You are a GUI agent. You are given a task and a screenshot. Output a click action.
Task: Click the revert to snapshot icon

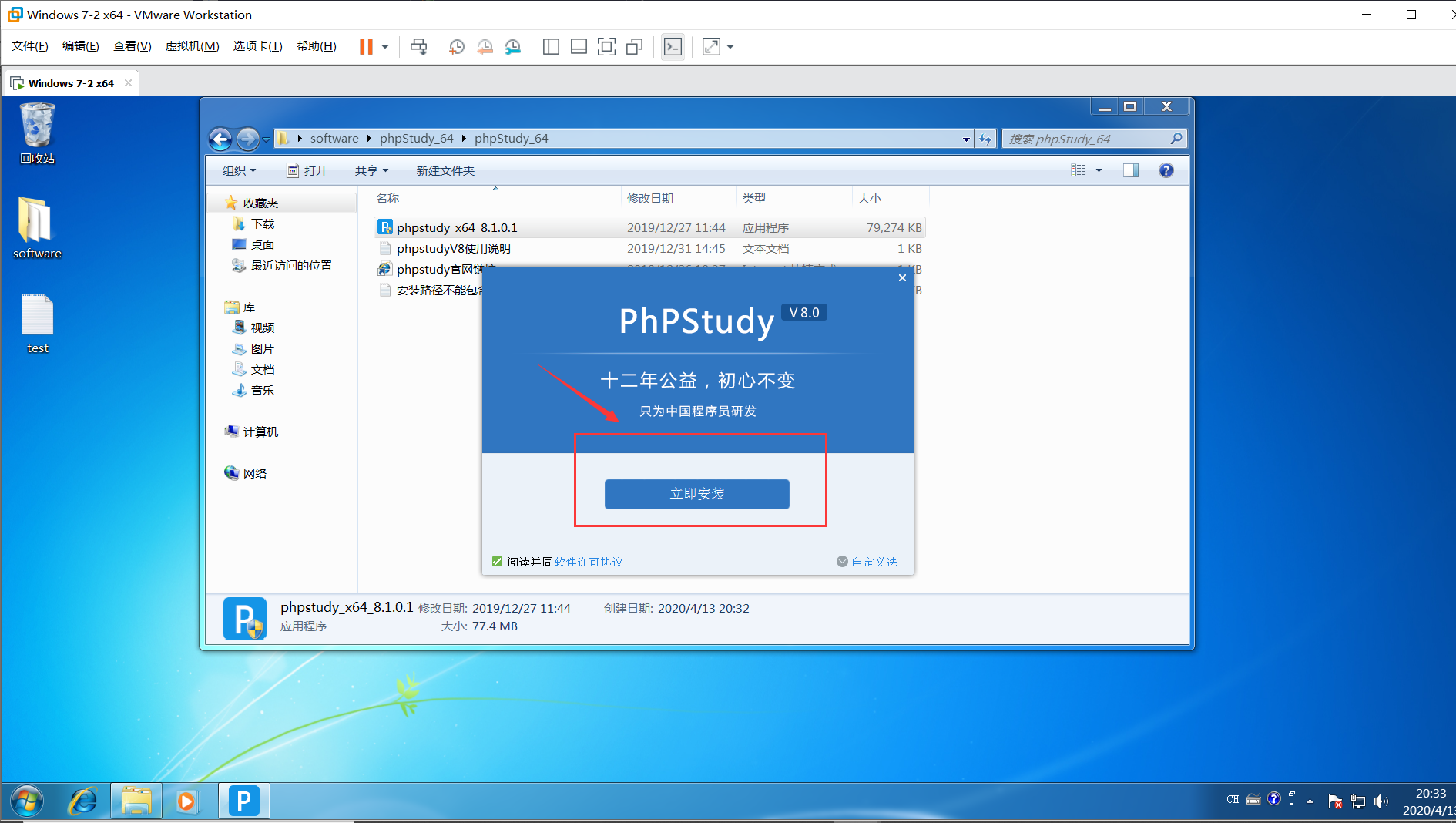pyautogui.click(x=485, y=47)
